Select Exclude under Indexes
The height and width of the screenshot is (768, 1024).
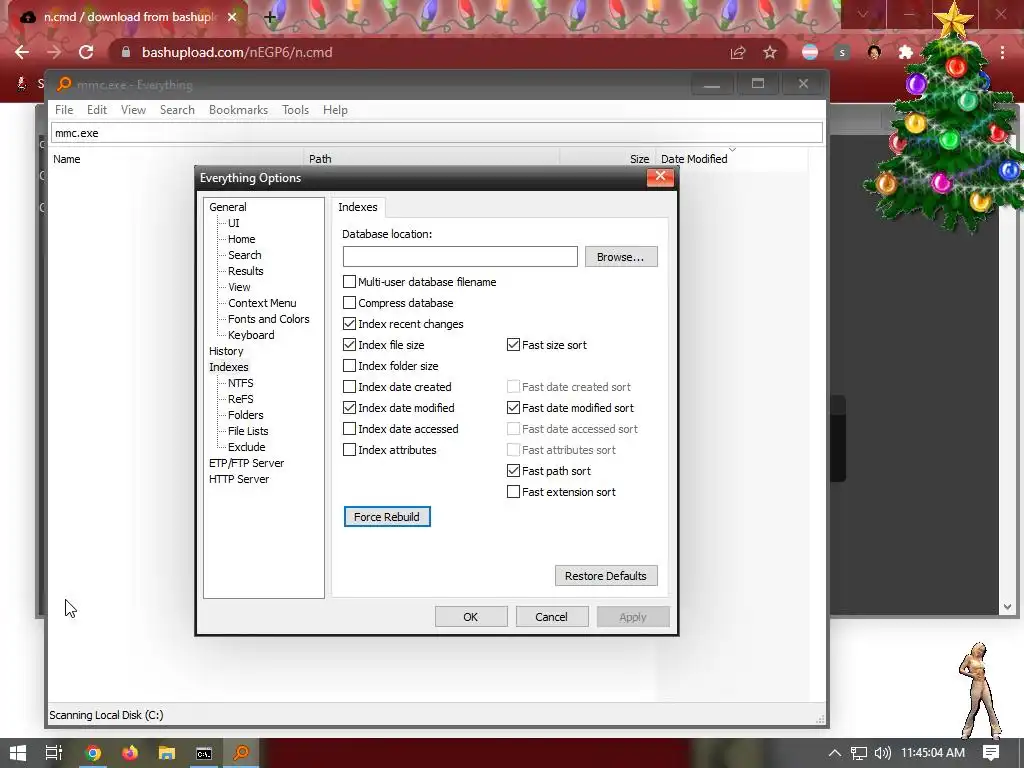click(246, 447)
